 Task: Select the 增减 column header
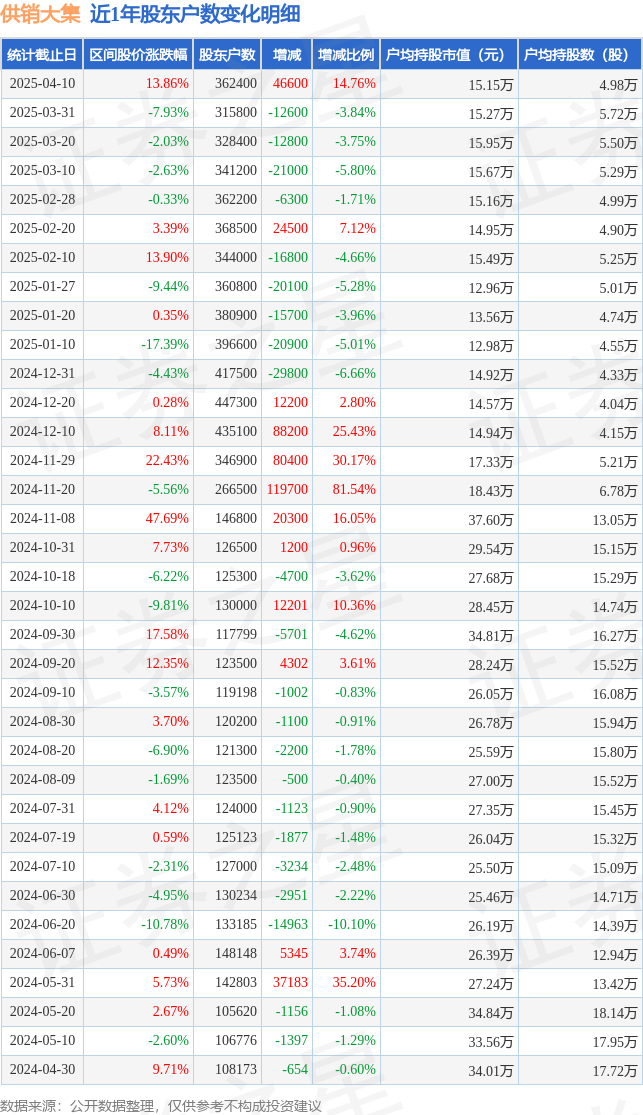pos(287,55)
